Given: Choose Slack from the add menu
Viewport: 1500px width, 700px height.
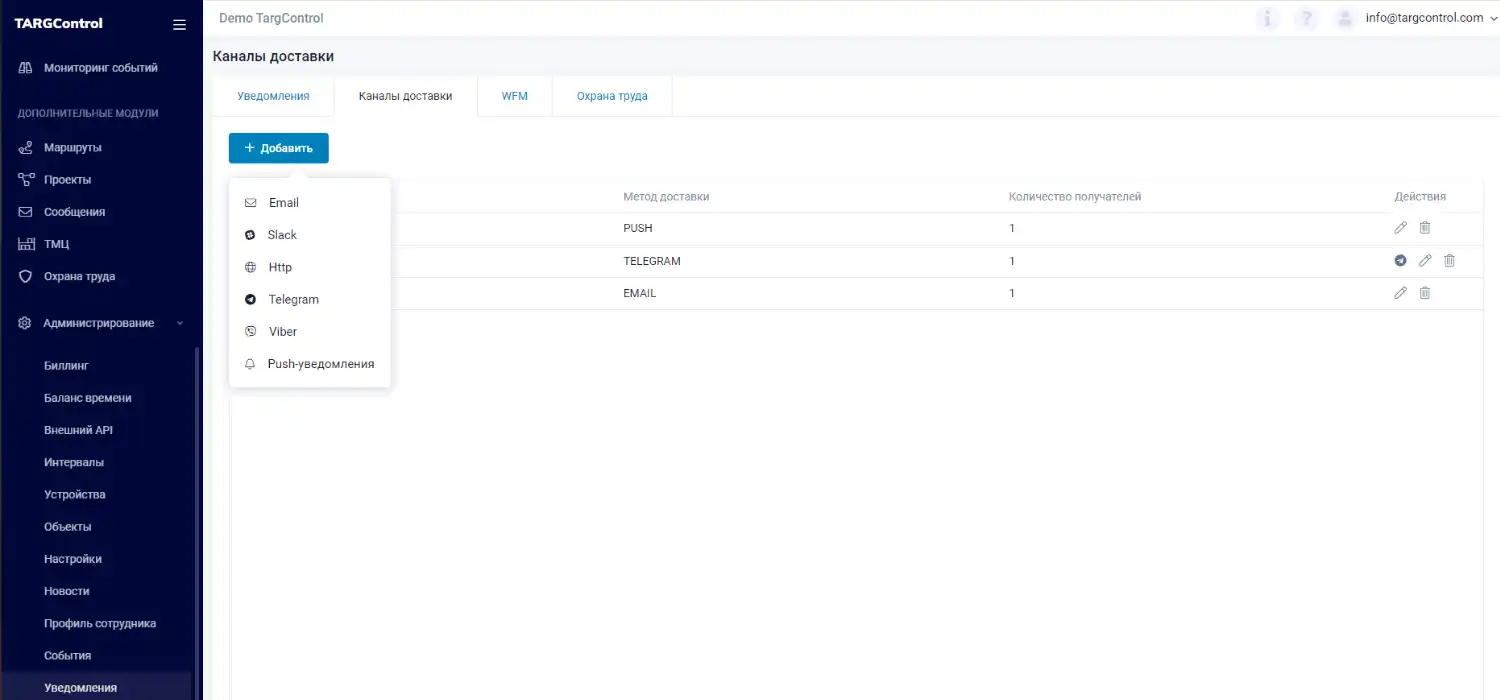Looking at the screenshot, I should (309, 235).
